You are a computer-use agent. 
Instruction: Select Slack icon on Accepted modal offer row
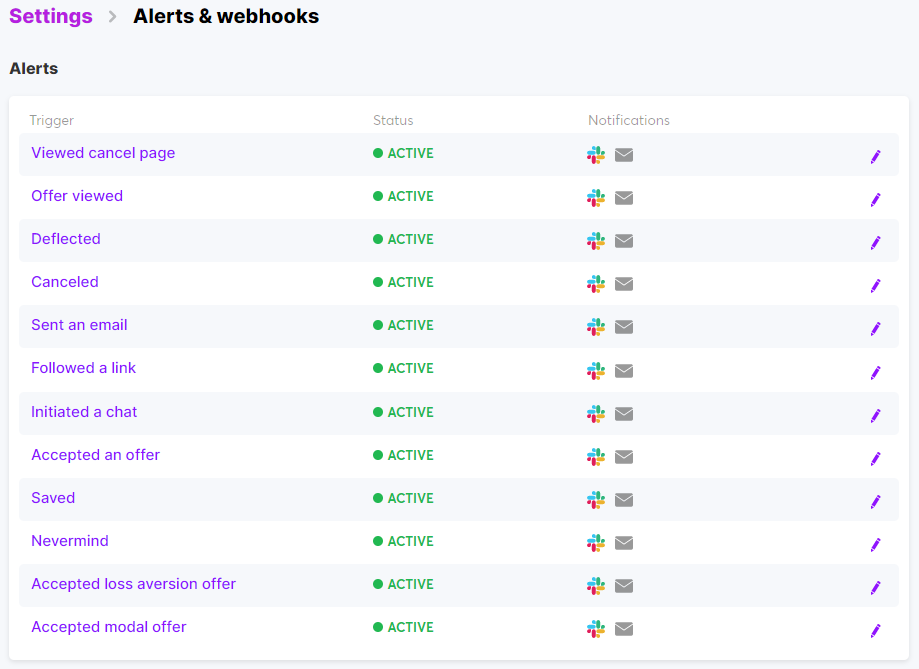(596, 629)
